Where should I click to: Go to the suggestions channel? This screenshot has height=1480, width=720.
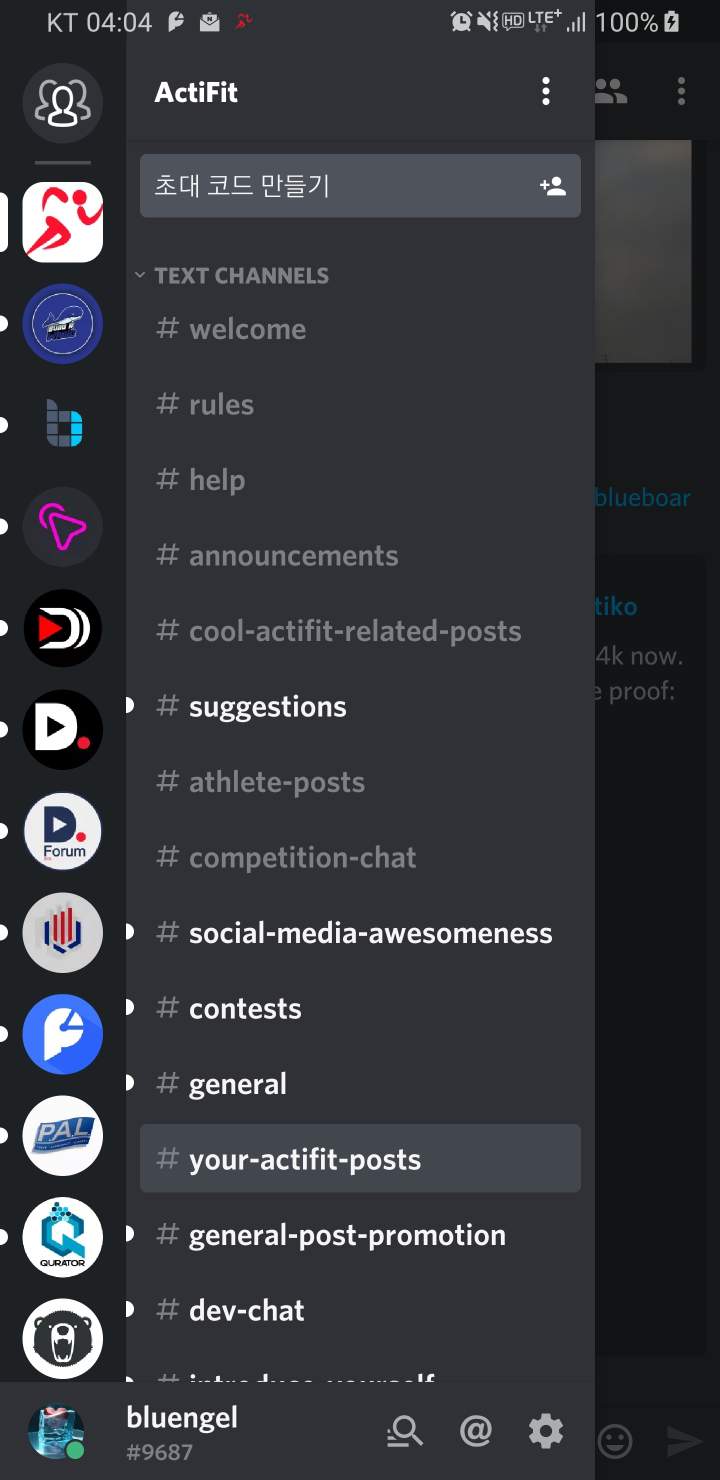[267, 707]
